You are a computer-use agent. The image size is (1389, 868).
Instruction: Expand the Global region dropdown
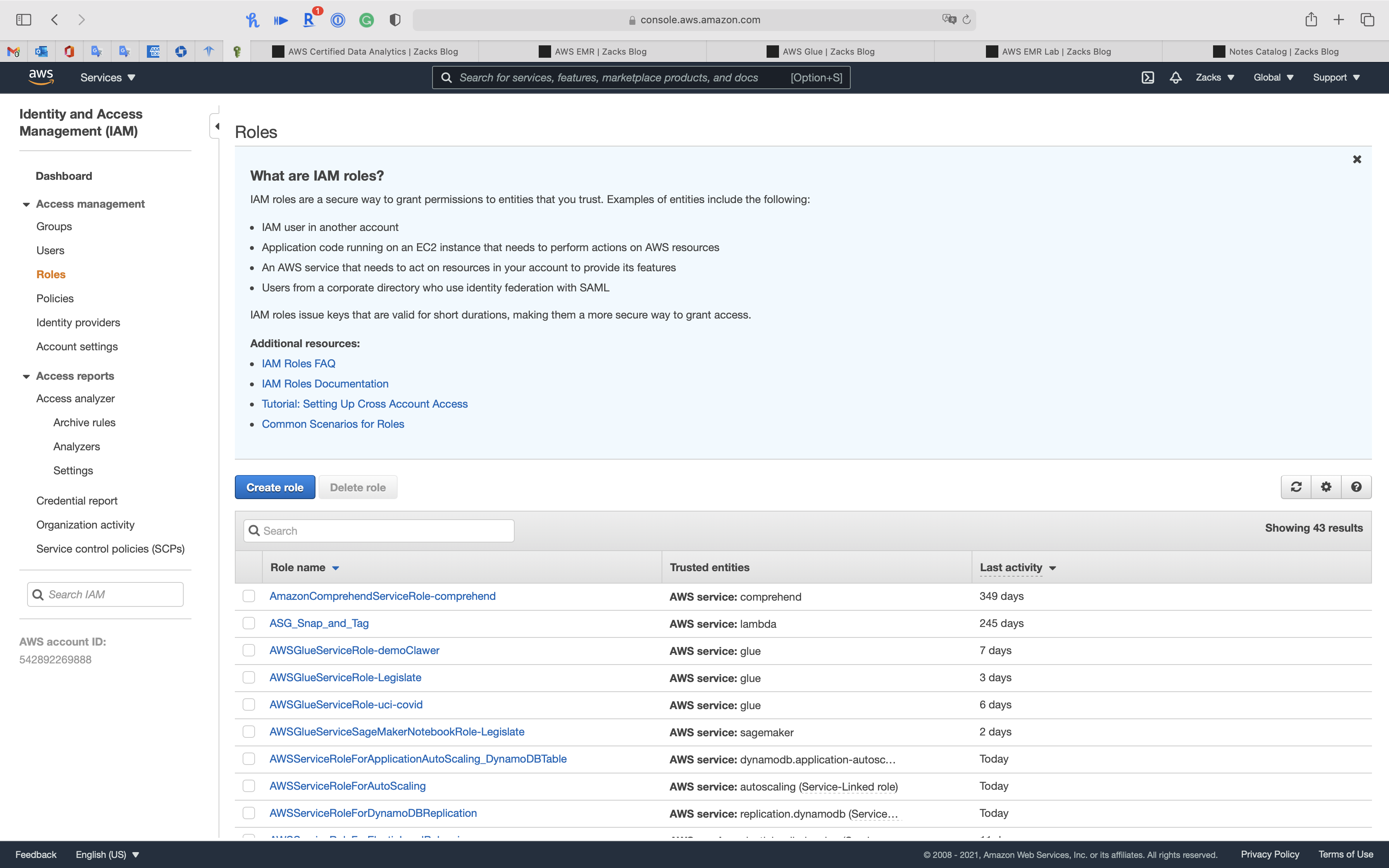point(1272,77)
